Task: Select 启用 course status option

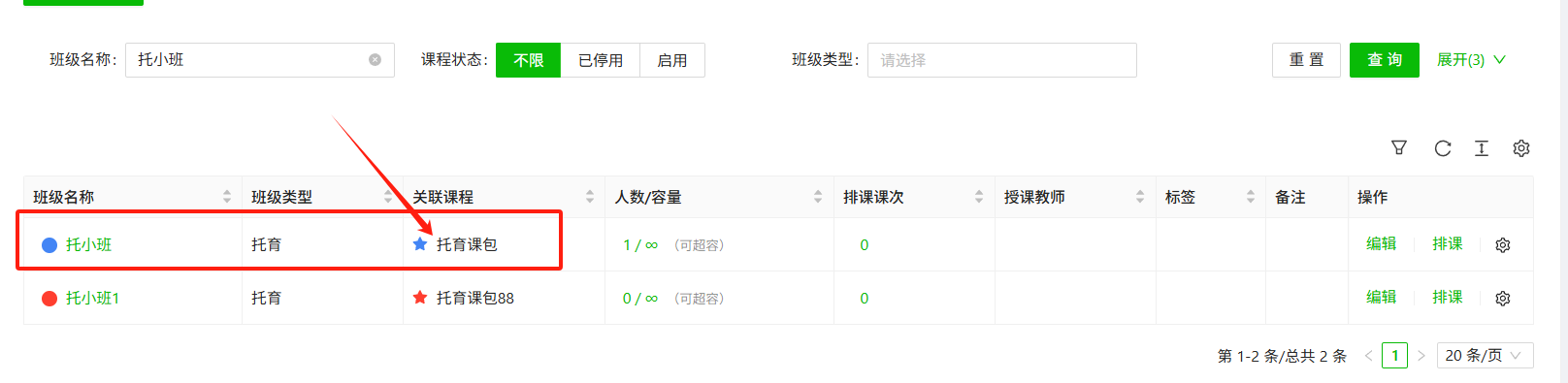Action: pos(672,60)
